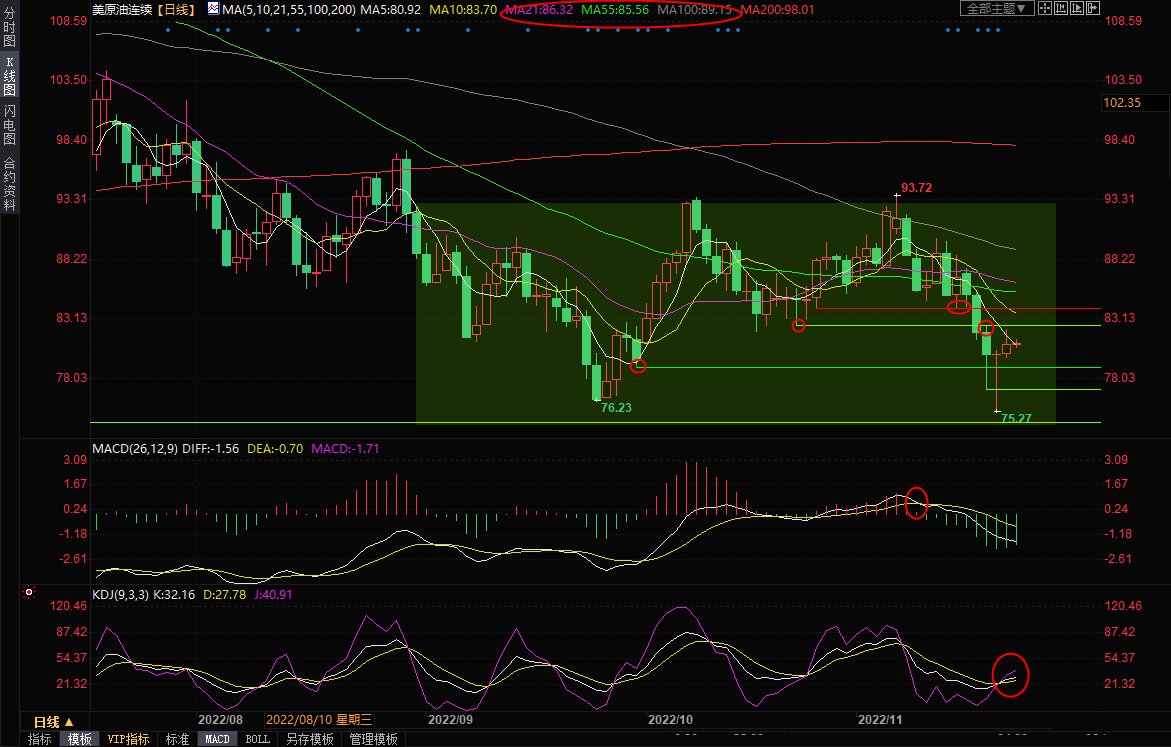This screenshot has height=747, width=1171.
Task: Switch to the 指标 bottom tab
Action: pyautogui.click(x=40, y=739)
